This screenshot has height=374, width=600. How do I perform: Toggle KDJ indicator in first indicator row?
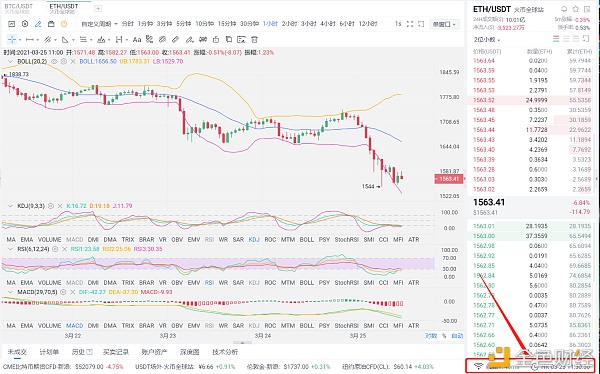pyautogui.click(x=254, y=240)
